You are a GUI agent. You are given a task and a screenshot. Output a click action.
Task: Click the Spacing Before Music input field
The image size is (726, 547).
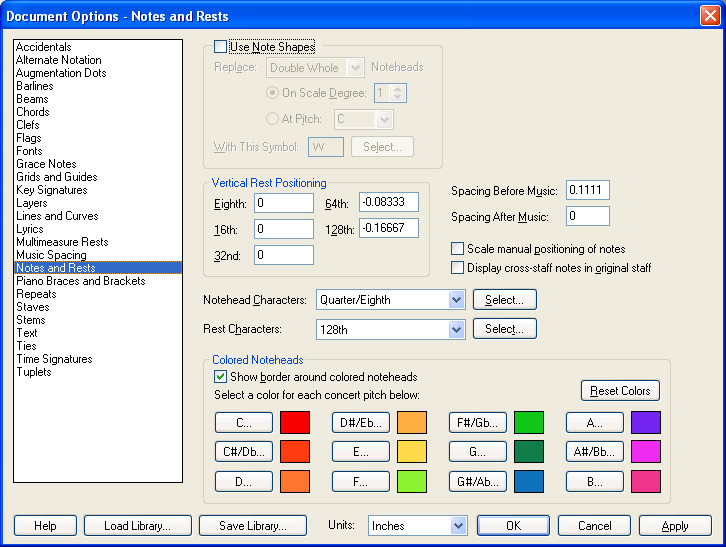pyautogui.click(x=587, y=190)
